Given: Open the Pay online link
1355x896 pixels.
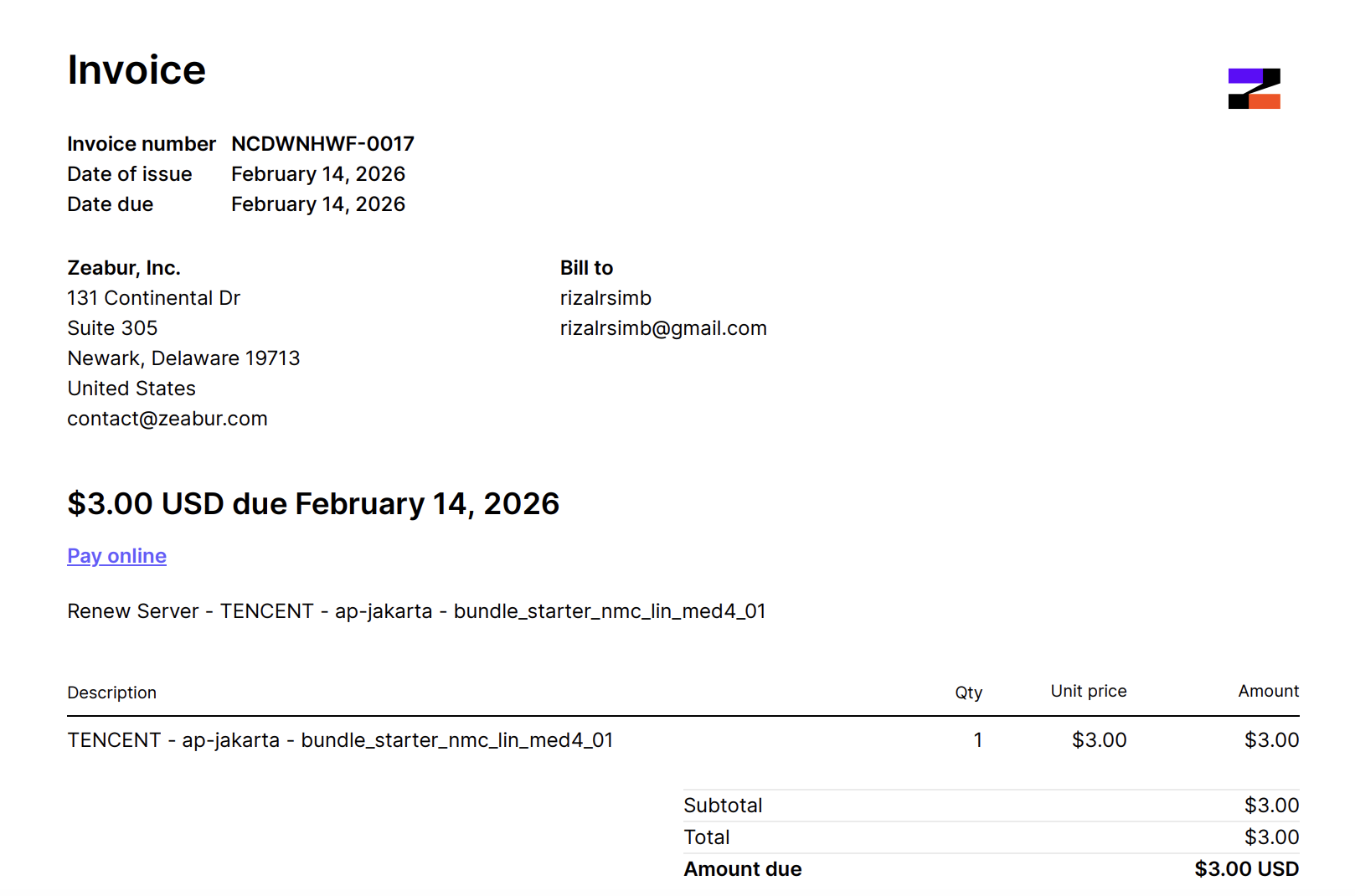Looking at the screenshot, I should pos(116,555).
